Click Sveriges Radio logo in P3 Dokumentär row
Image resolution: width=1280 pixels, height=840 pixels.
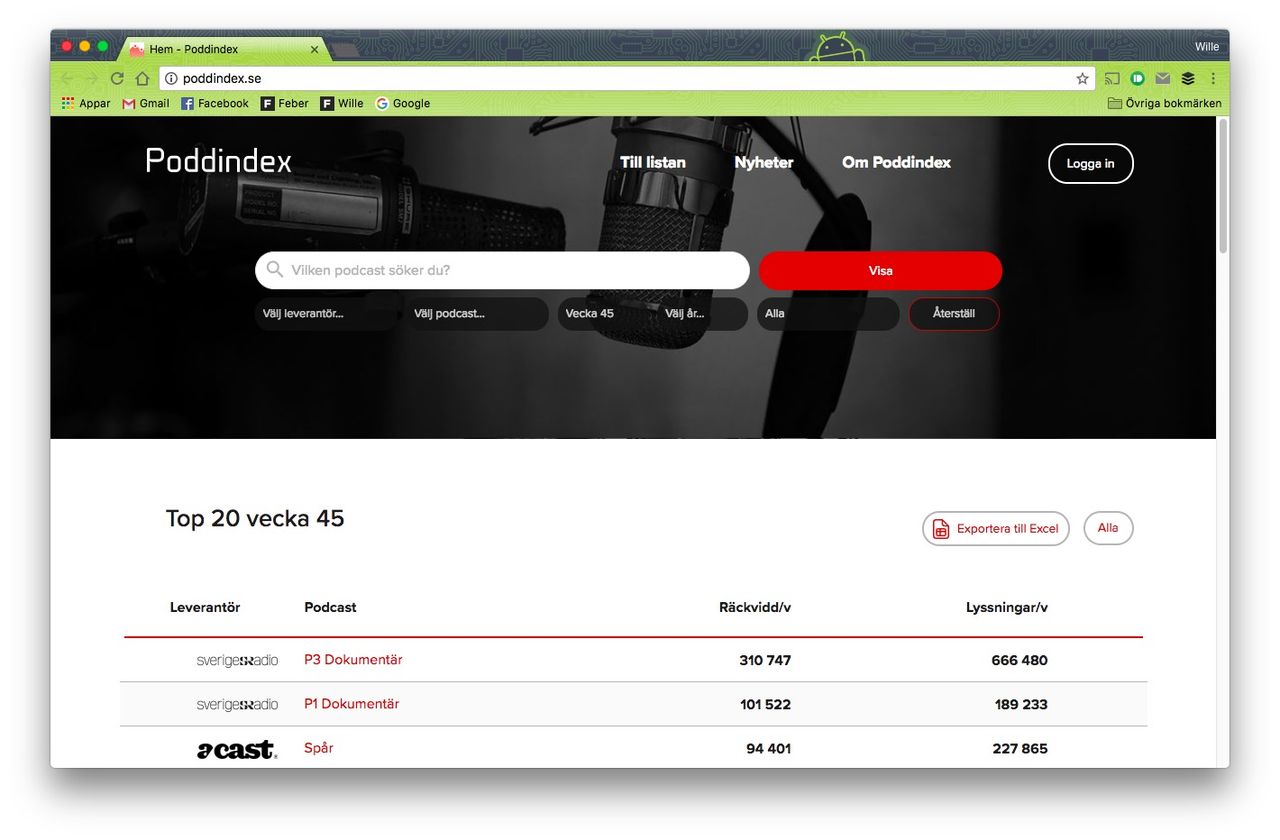tap(237, 661)
